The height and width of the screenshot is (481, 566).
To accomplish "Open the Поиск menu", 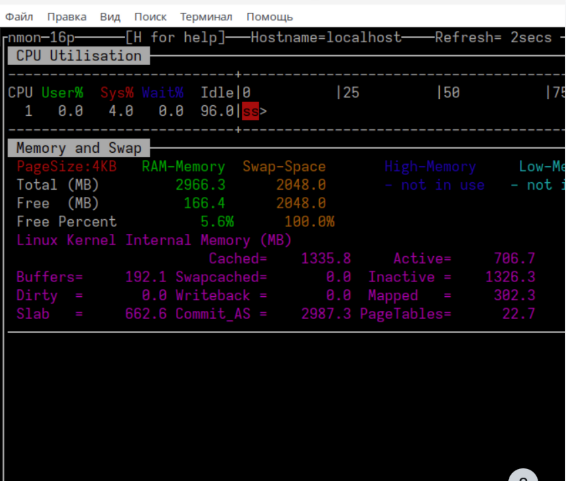I will (x=150, y=17).
